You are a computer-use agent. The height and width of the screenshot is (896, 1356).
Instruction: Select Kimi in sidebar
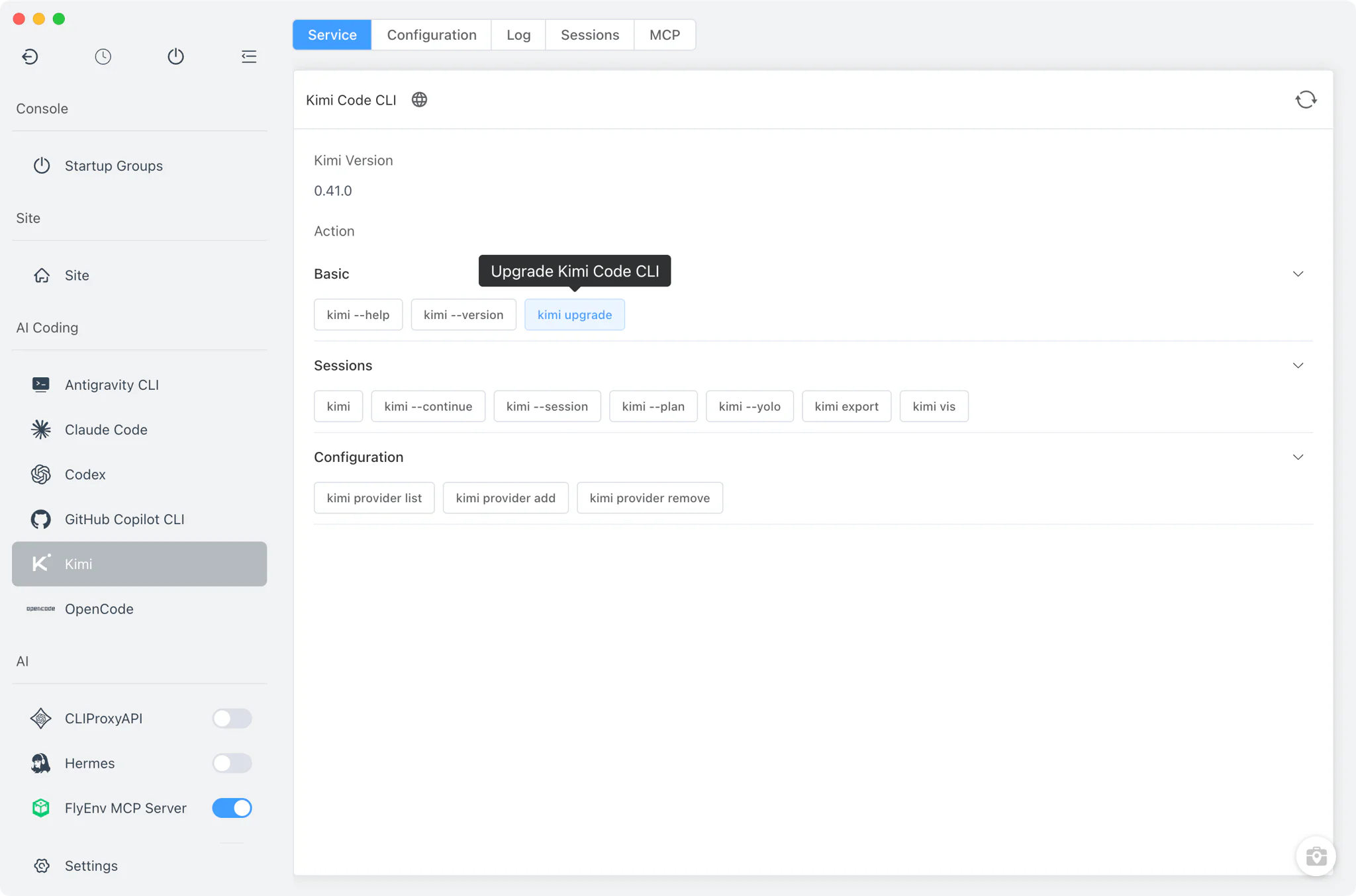click(139, 564)
